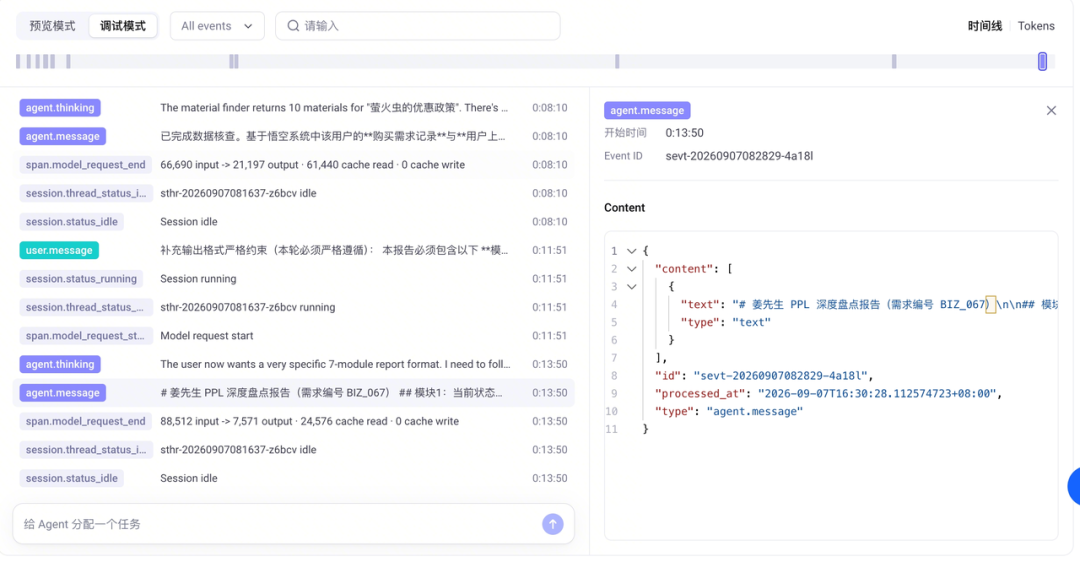
Task: Select agent.message row 姜先生 PPL 深度盘点报告
Action: pos(293,393)
